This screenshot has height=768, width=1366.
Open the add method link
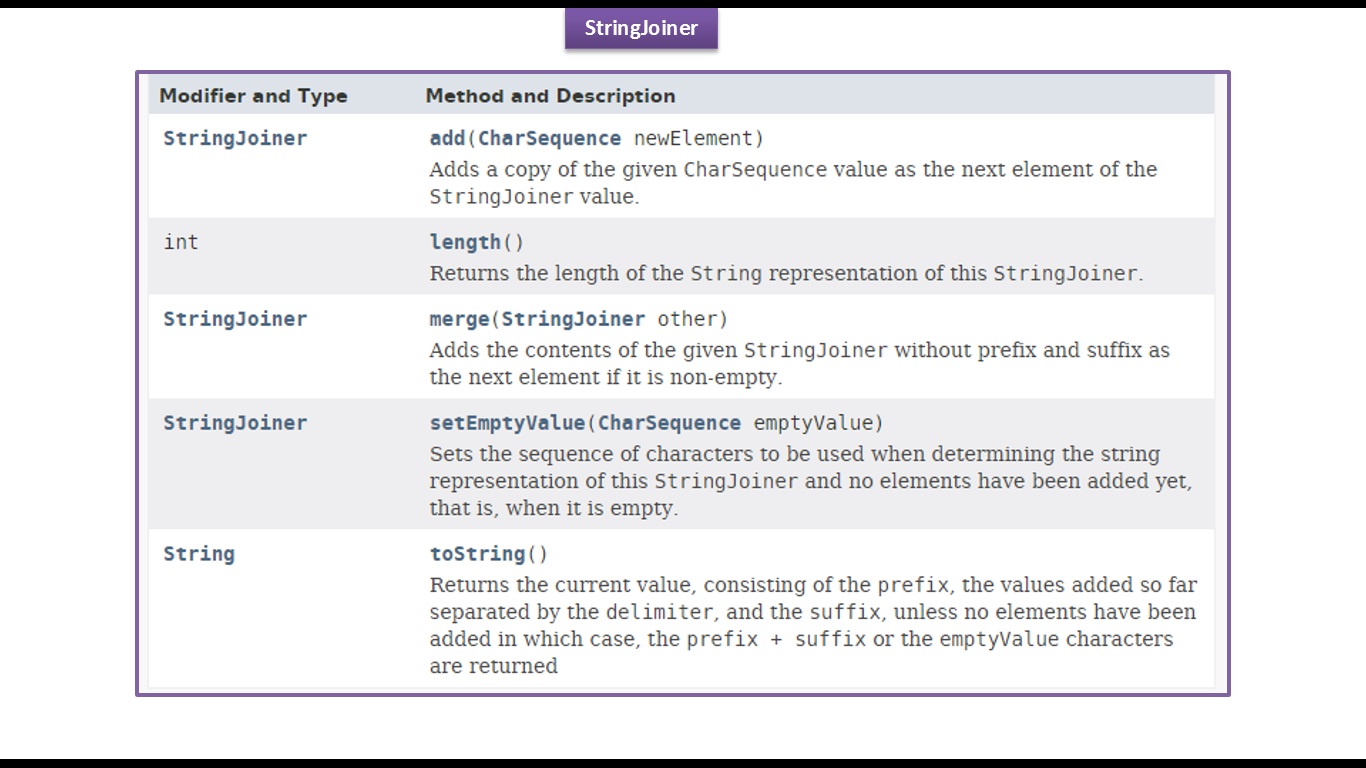click(448, 138)
